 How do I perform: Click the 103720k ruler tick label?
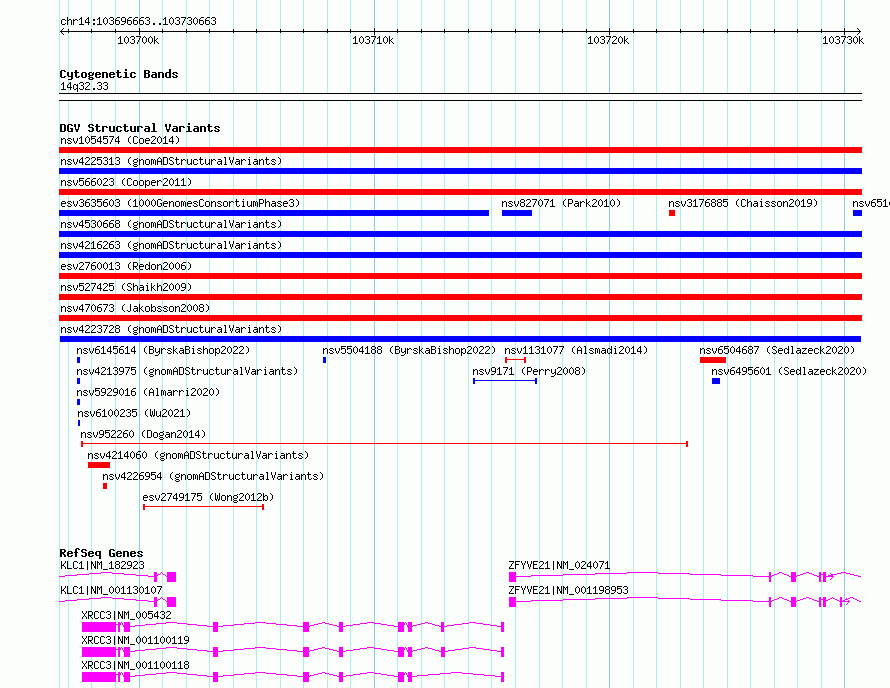click(608, 40)
